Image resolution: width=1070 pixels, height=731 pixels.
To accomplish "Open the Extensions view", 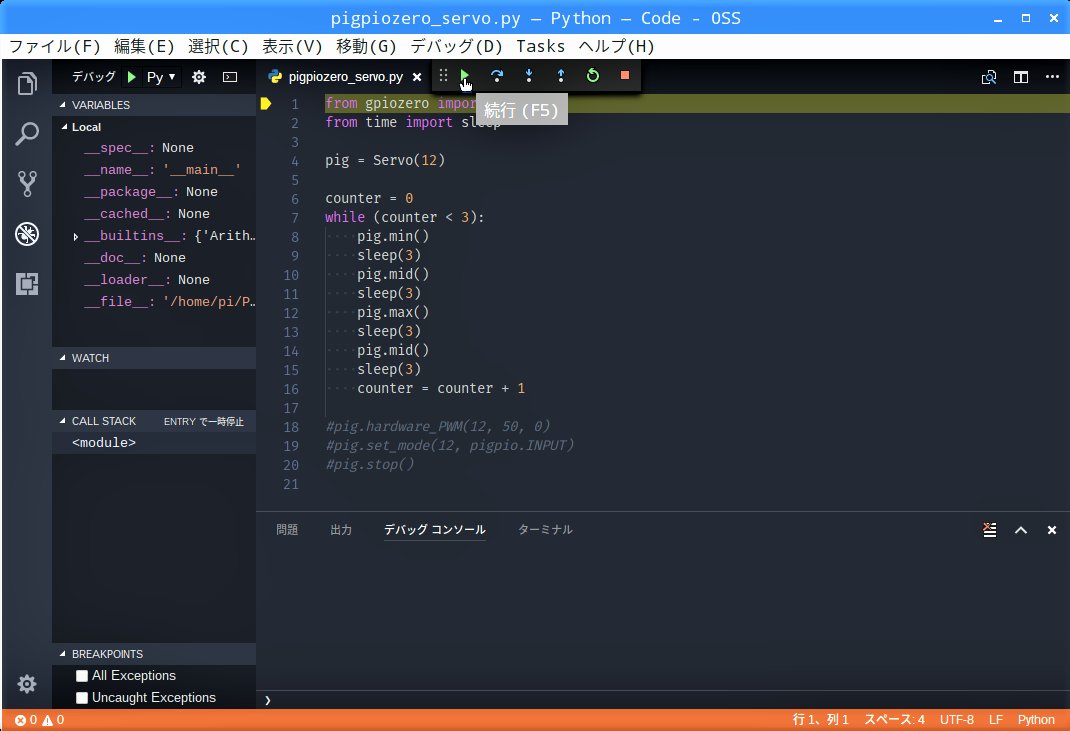I will pyautogui.click(x=27, y=284).
